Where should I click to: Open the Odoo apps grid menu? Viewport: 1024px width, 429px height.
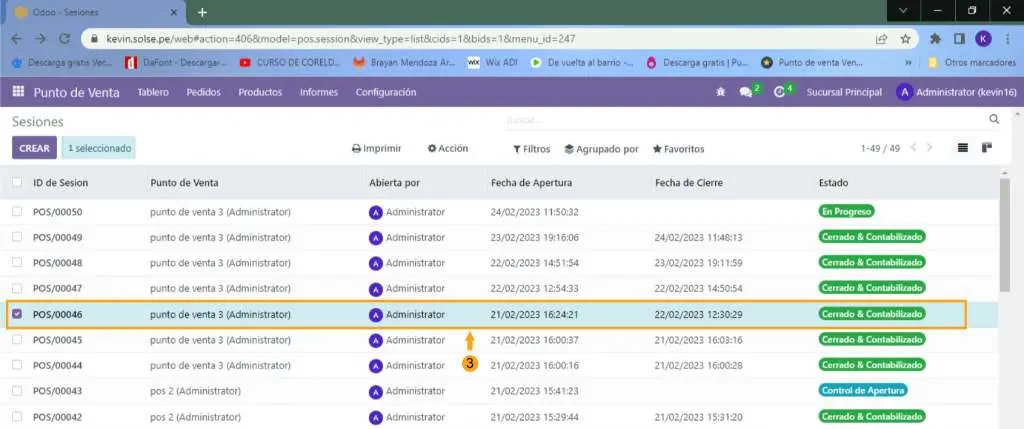pyautogui.click(x=18, y=92)
